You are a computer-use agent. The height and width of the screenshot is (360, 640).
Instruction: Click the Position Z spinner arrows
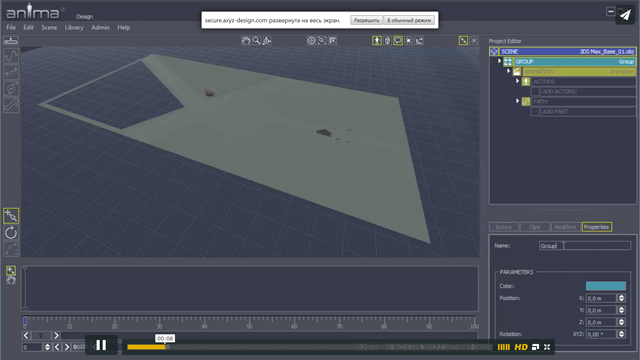point(621,322)
